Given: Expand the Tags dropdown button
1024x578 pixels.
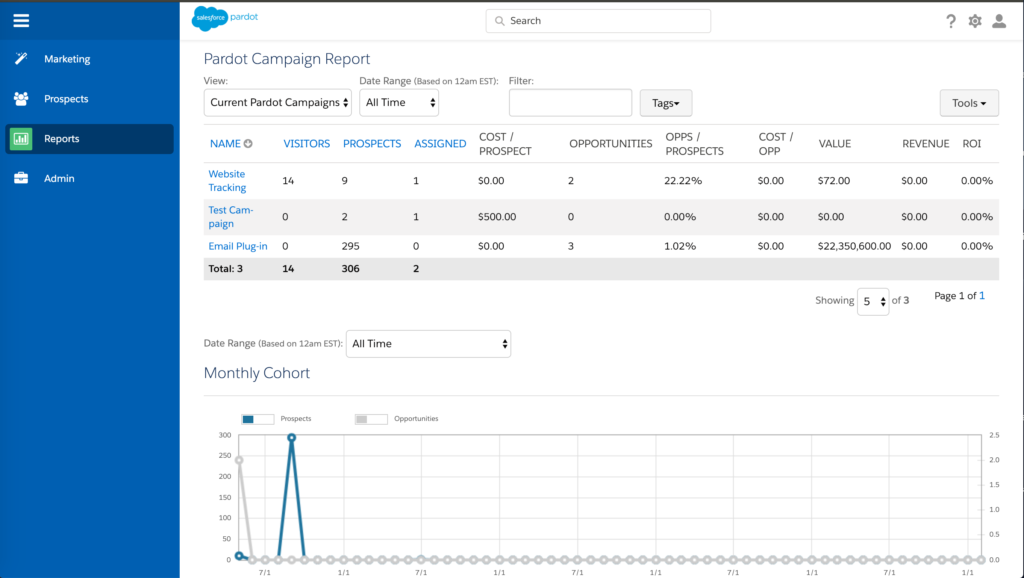Looking at the screenshot, I should tap(665, 103).
